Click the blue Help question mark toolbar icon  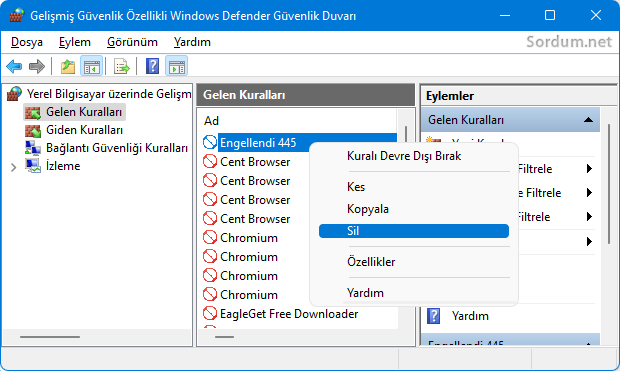pos(152,66)
